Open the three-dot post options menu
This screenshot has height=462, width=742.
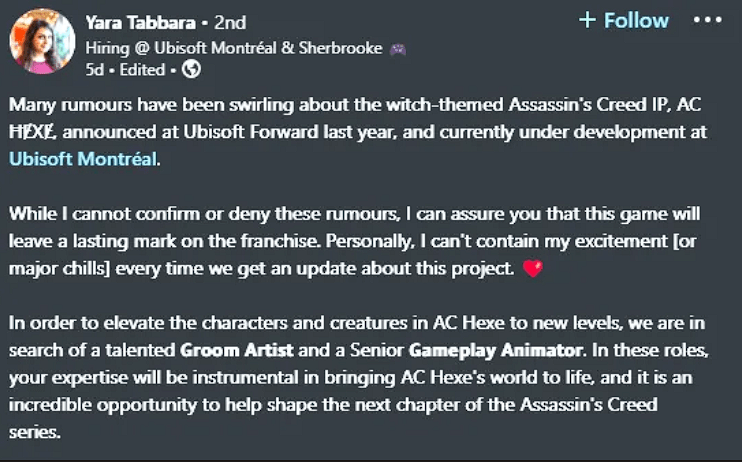coord(707,20)
